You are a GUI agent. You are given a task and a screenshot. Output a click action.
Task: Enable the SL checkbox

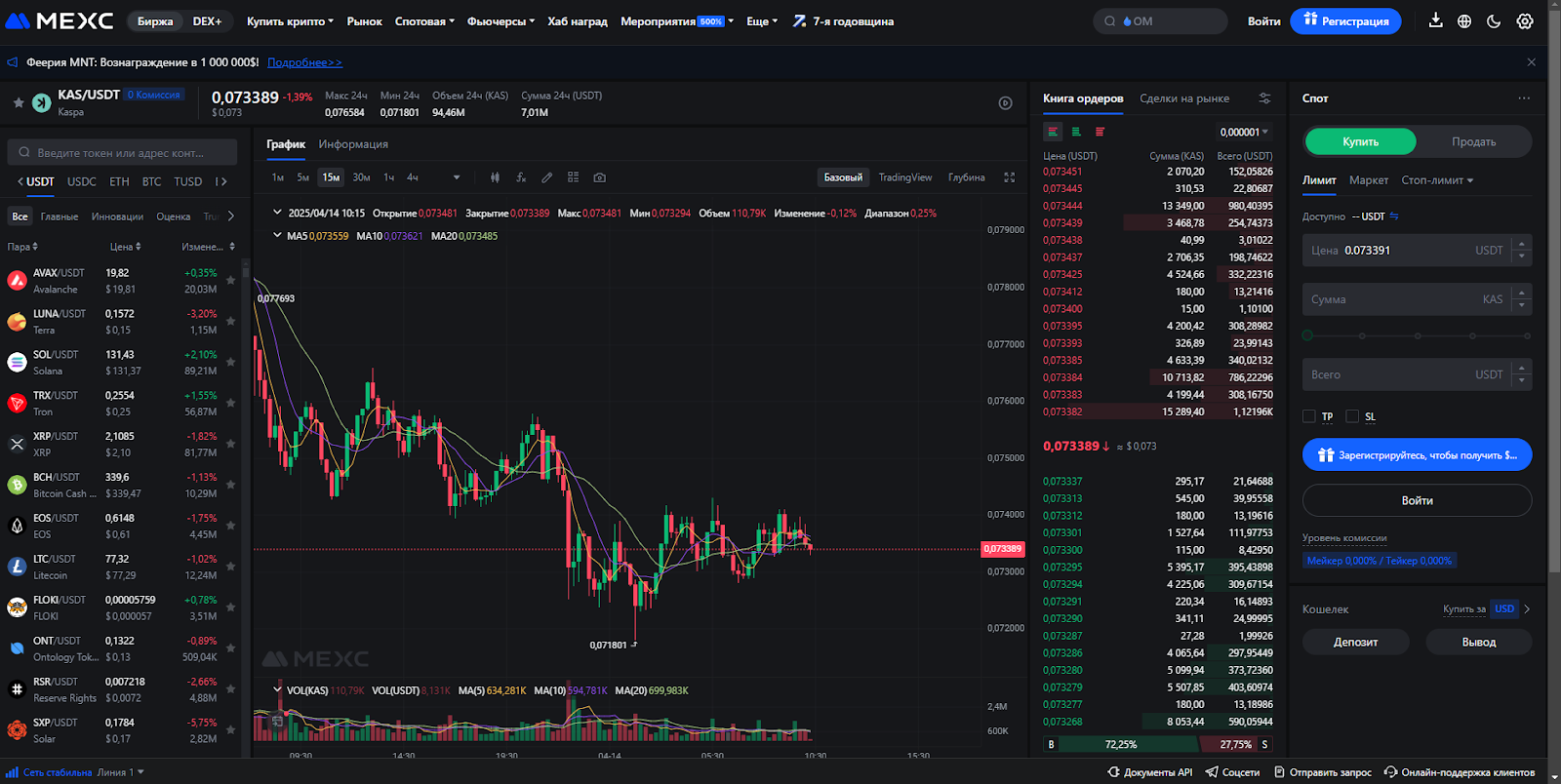[1352, 416]
